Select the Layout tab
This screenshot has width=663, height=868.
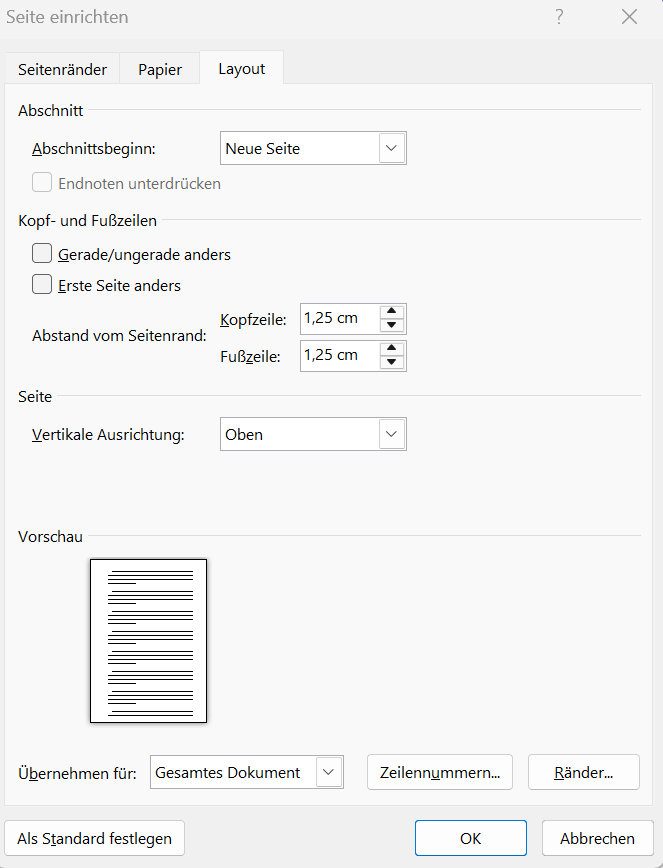pos(241,69)
